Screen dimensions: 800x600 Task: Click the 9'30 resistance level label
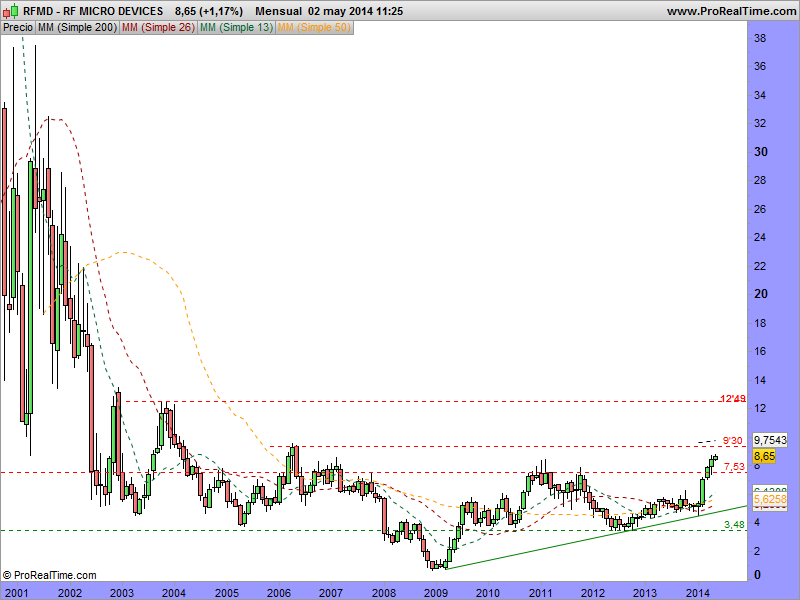coord(733,440)
